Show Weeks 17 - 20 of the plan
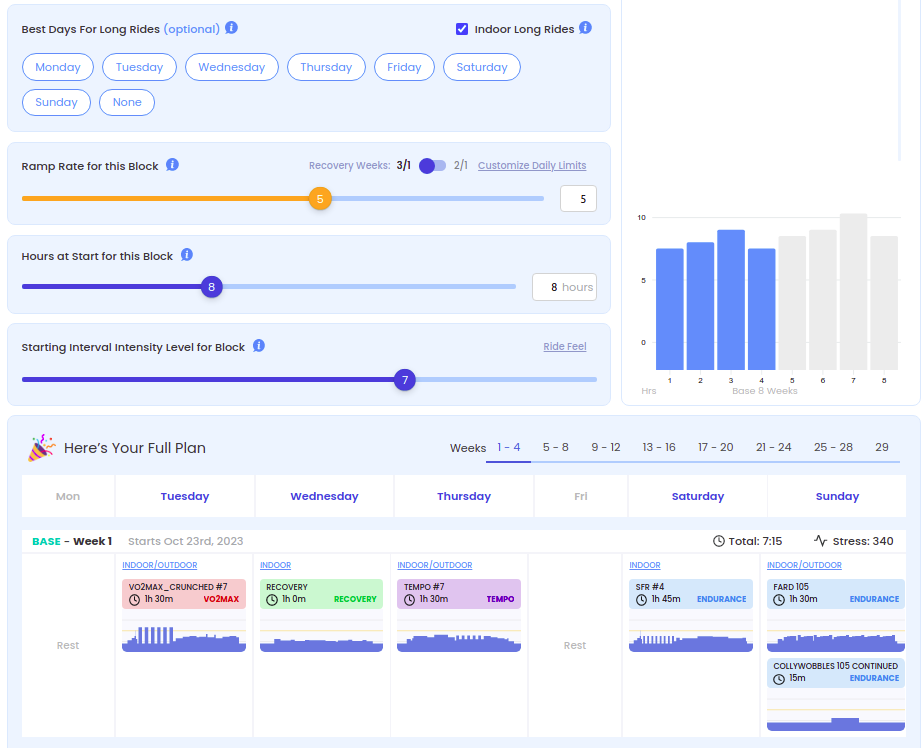Image resolution: width=921 pixels, height=748 pixels. (715, 448)
